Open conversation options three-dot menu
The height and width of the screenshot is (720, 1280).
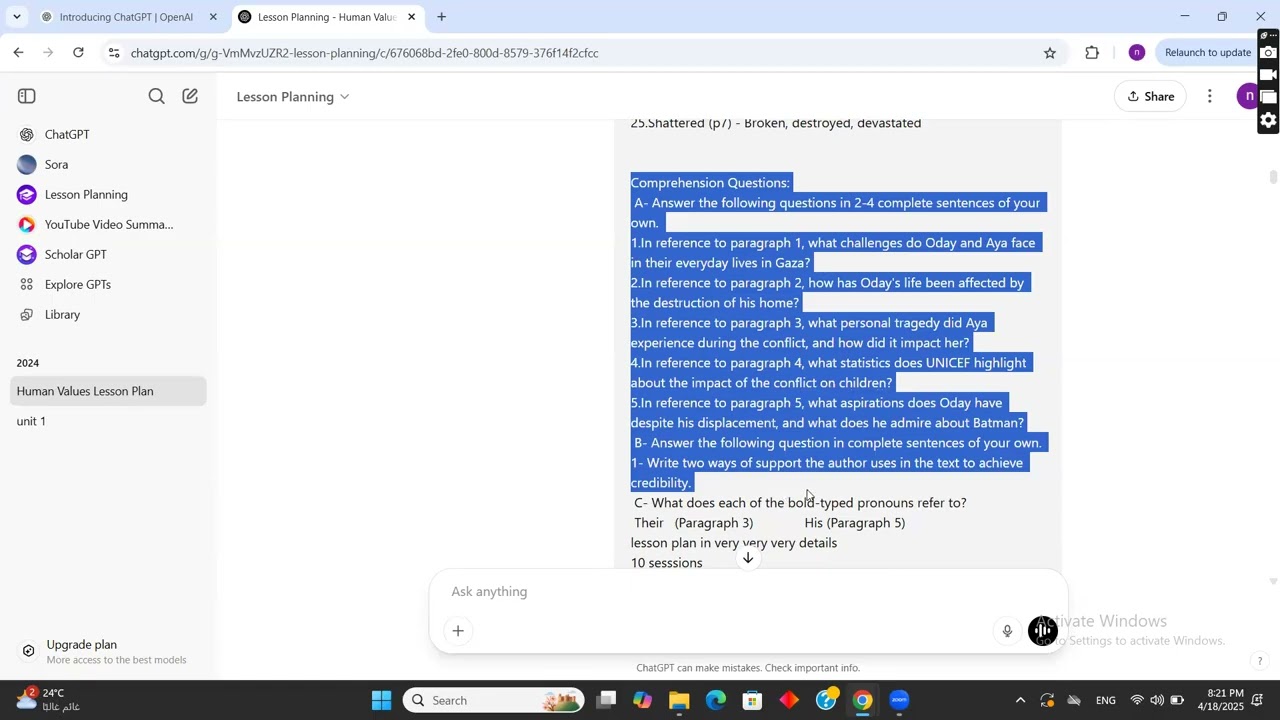(1210, 96)
